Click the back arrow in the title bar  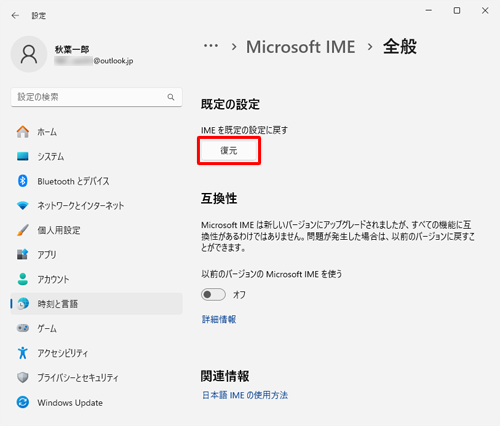(15, 16)
